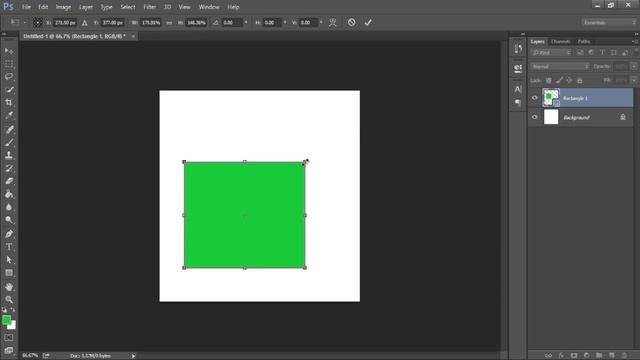Open the History panel icon
The image size is (640, 360).
click(518, 49)
